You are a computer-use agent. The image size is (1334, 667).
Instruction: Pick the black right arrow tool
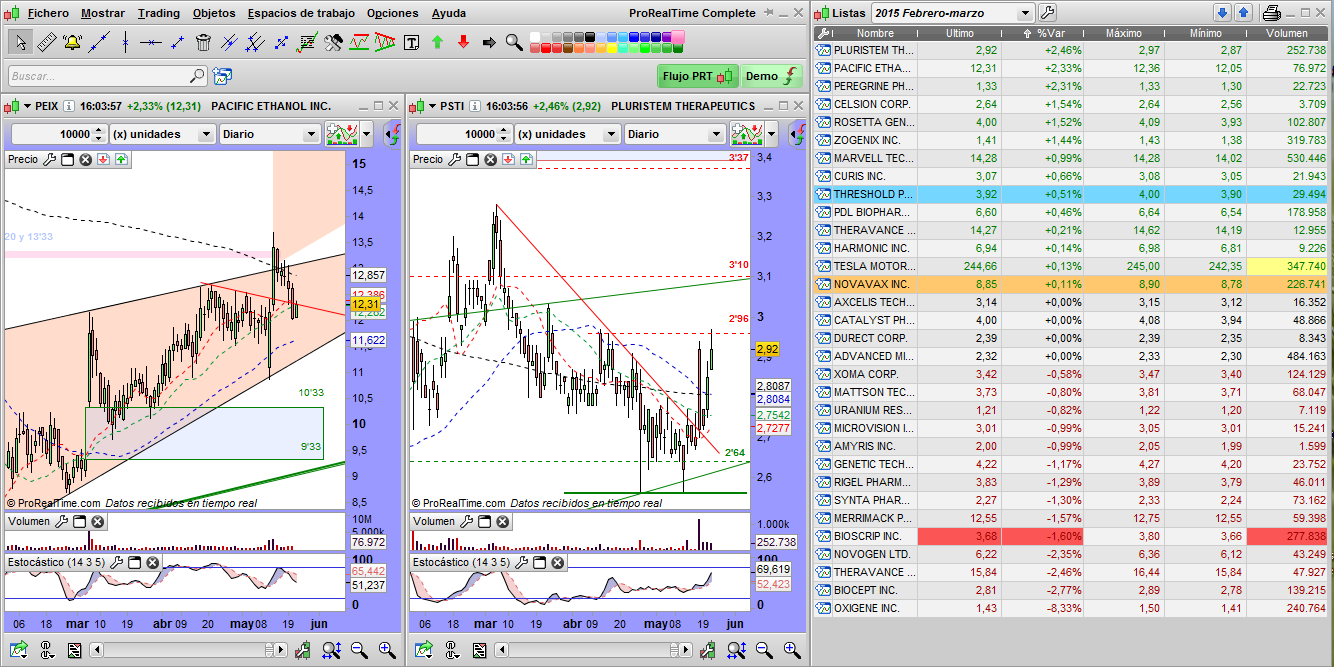click(489, 42)
